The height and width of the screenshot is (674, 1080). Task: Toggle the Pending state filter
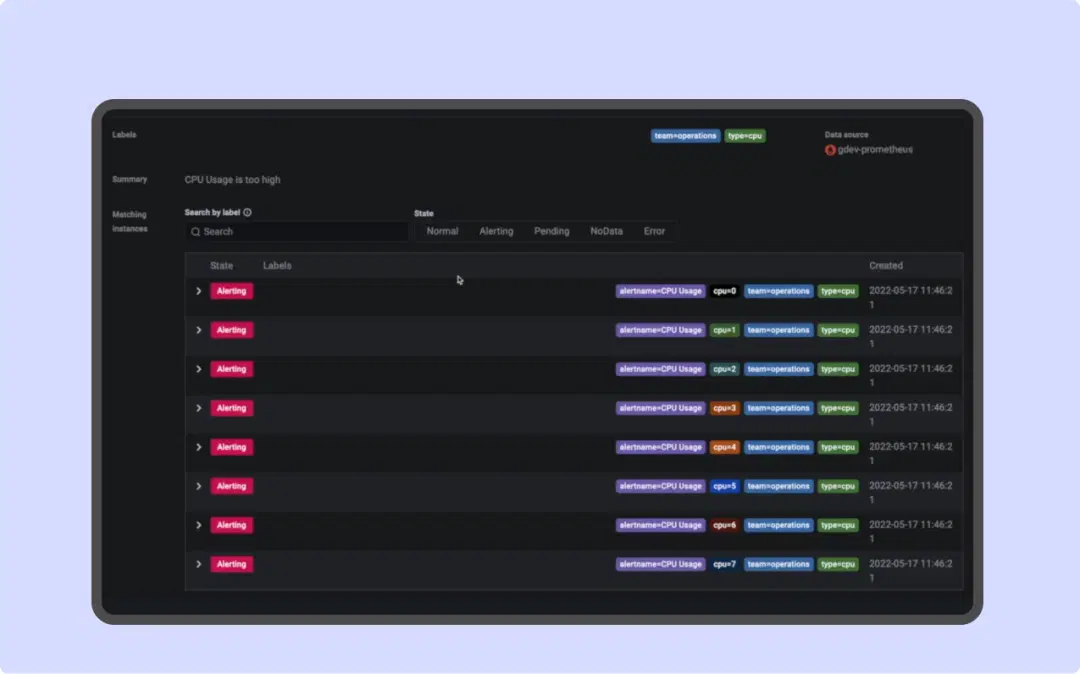[x=551, y=231]
